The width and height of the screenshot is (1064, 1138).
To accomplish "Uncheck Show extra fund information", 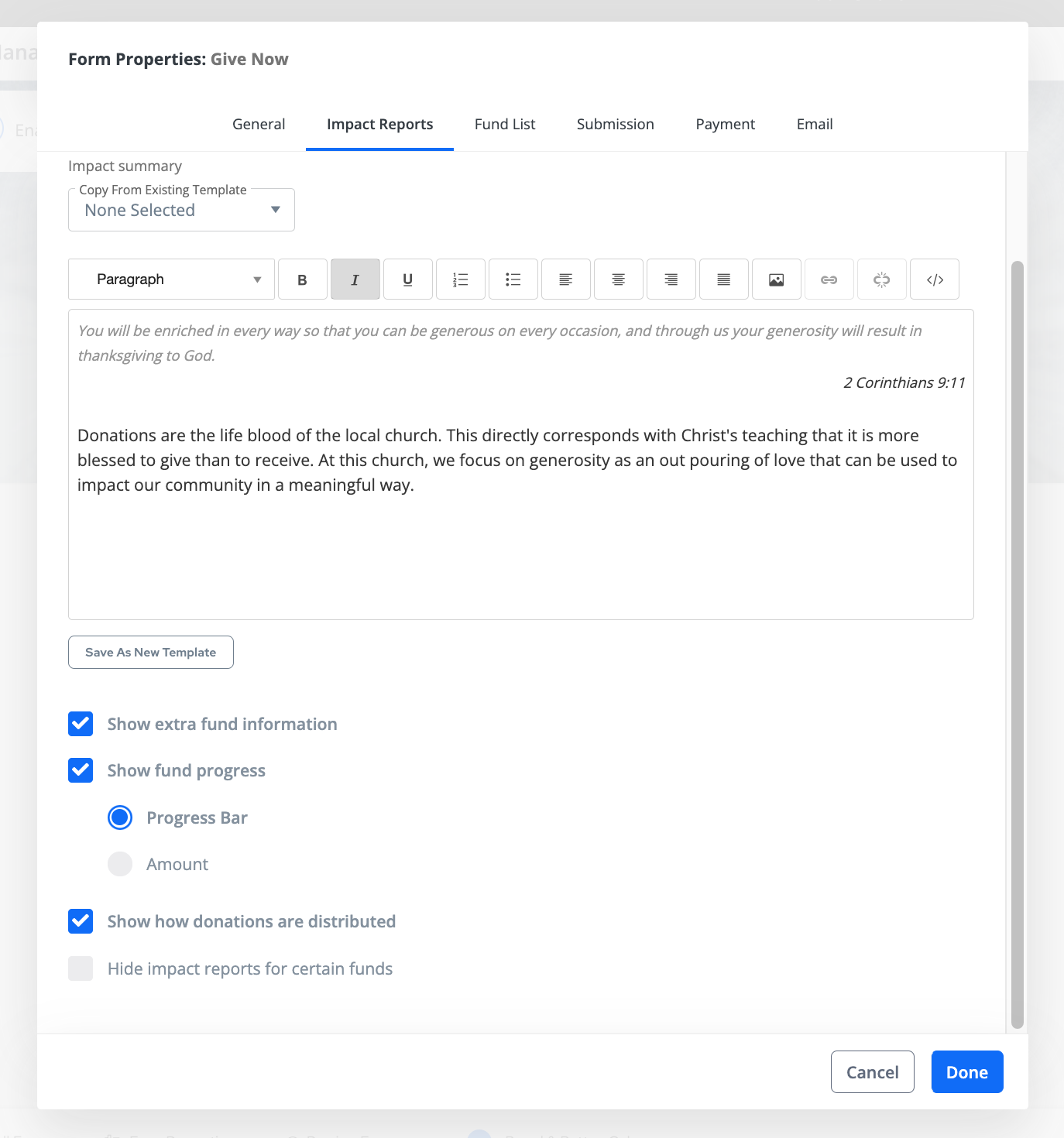I will pos(81,724).
